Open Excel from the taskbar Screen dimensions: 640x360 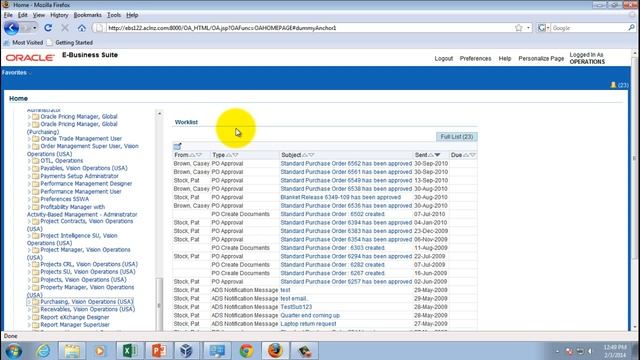point(130,351)
